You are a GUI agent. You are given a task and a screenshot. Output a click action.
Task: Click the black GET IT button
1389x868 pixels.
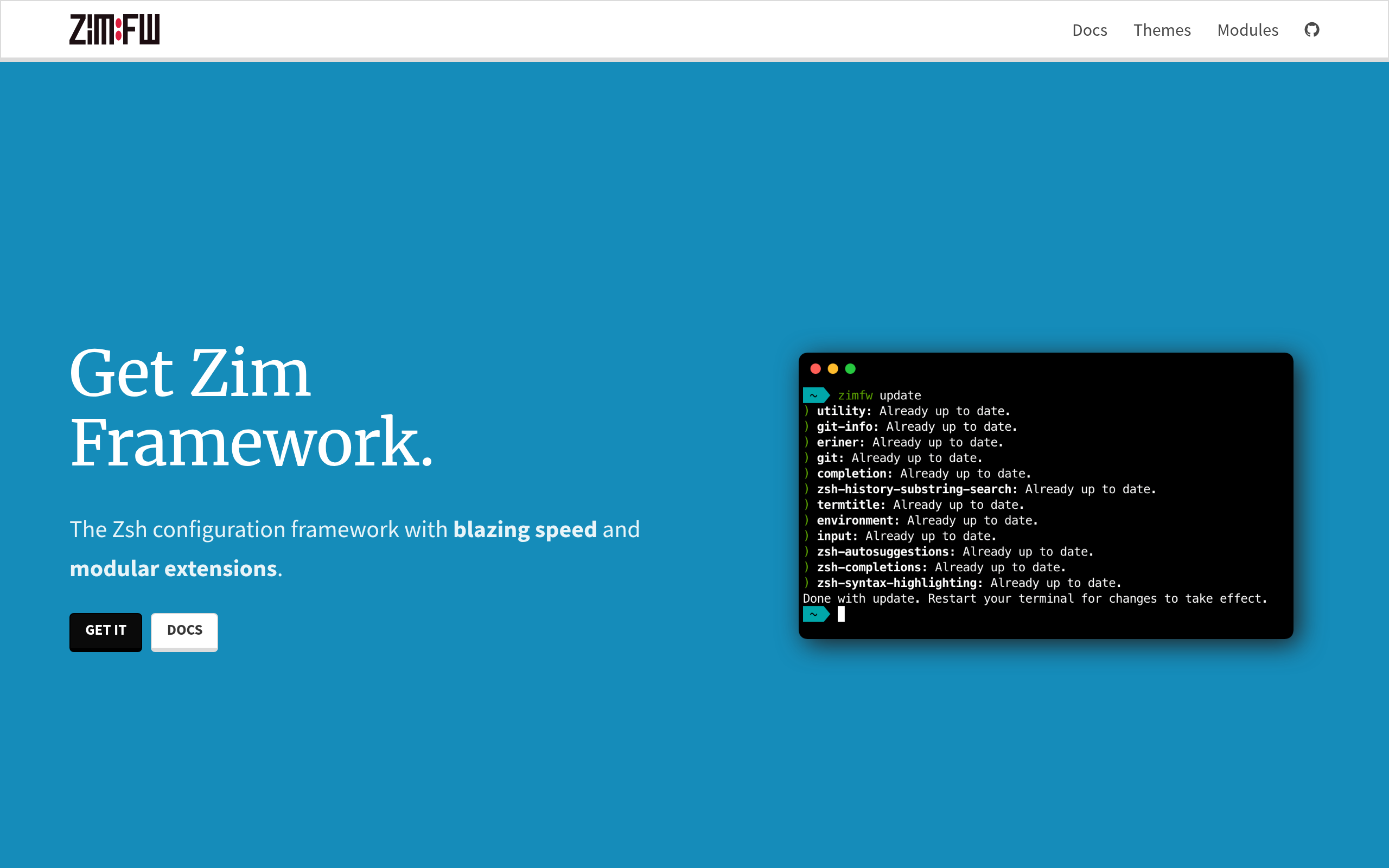tap(106, 631)
